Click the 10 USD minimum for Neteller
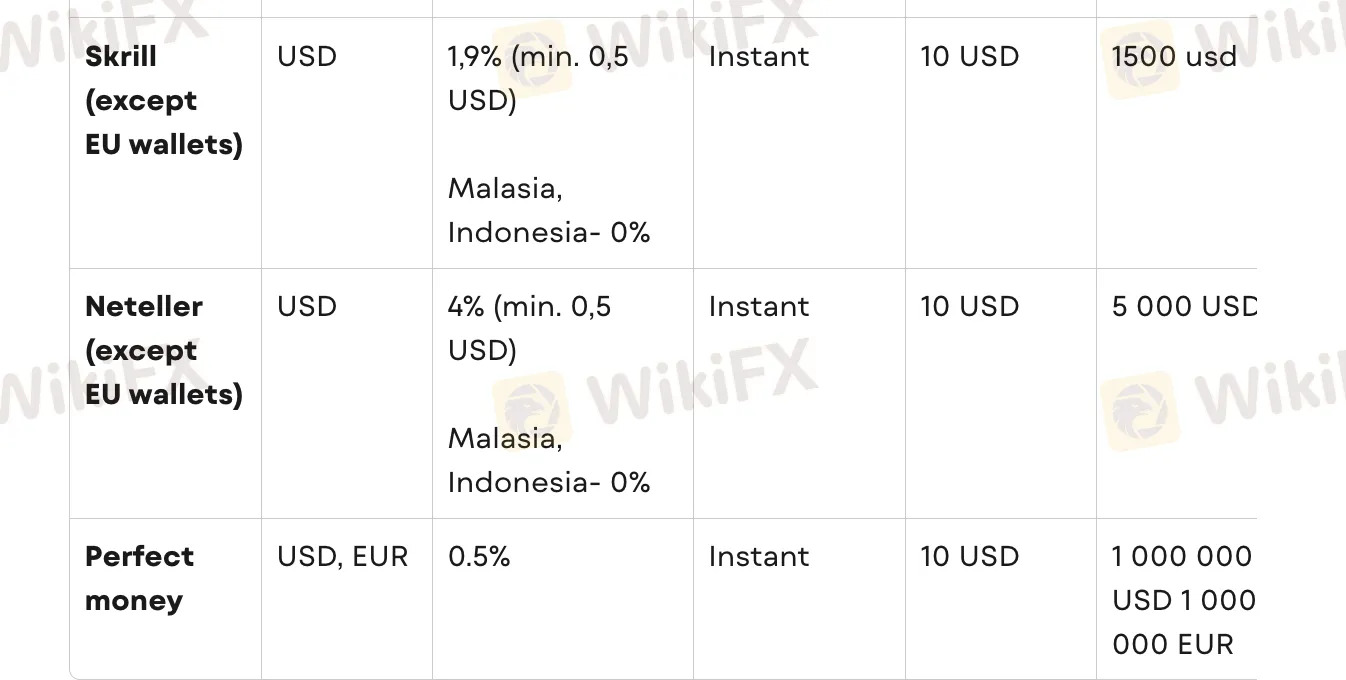The height and width of the screenshot is (680, 1346). (x=970, y=307)
